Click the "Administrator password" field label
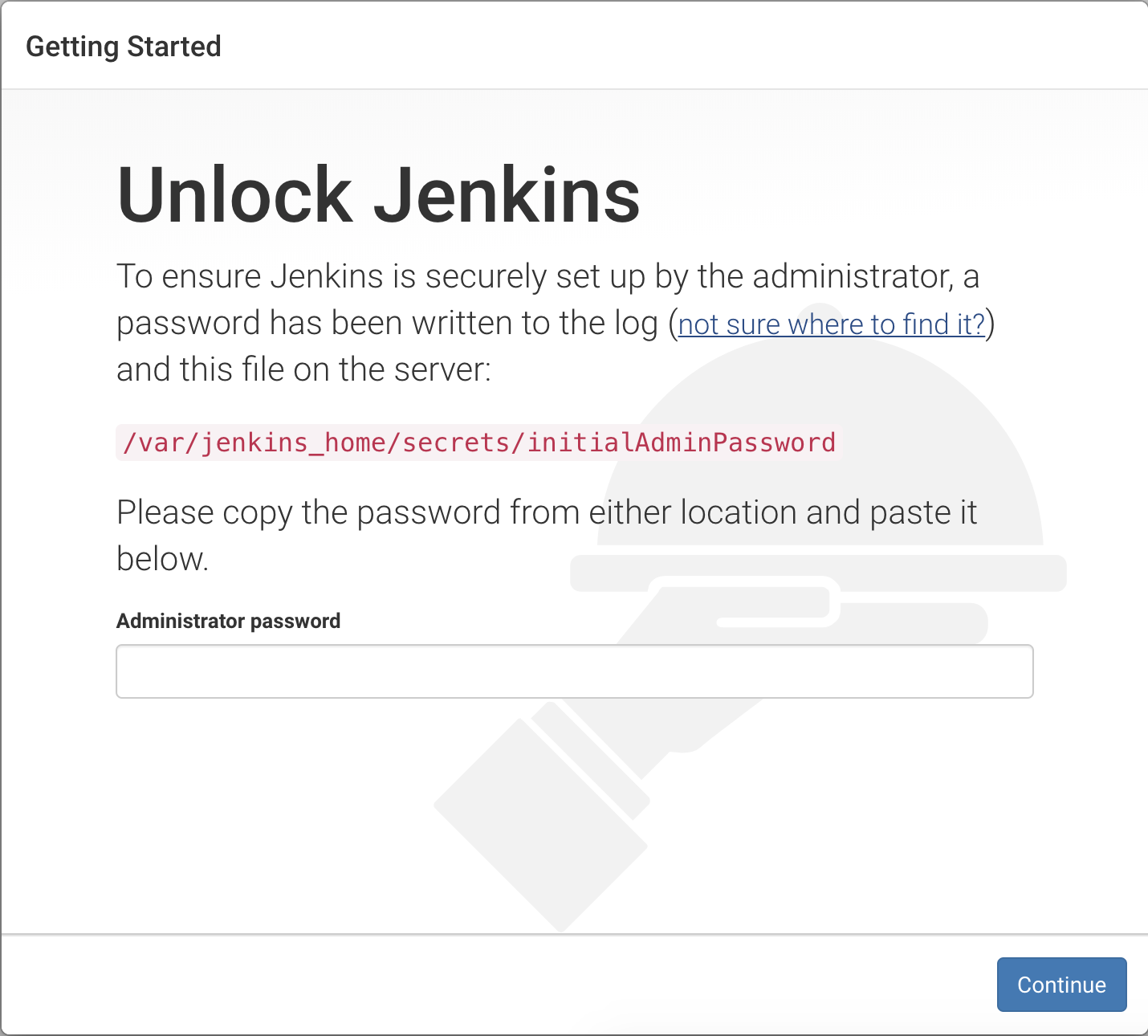This screenshot has height=1036, width=1148. [229, 621]
